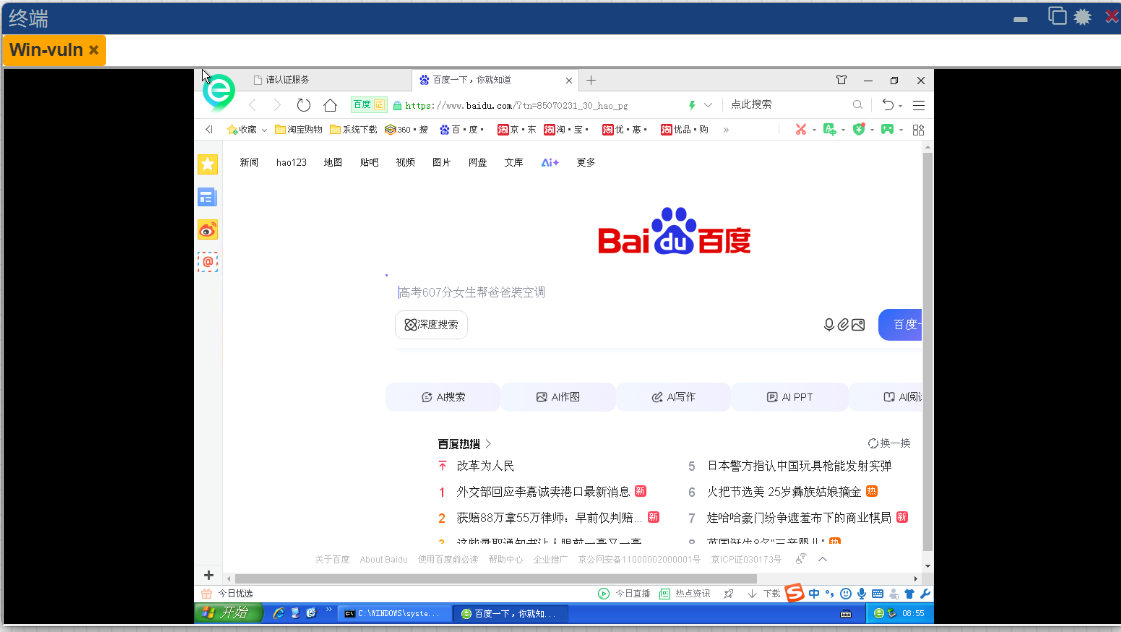This screenshot has height=632, width=1121.
Task: Click the Windows 开始 start button
Action: (229, 613)
